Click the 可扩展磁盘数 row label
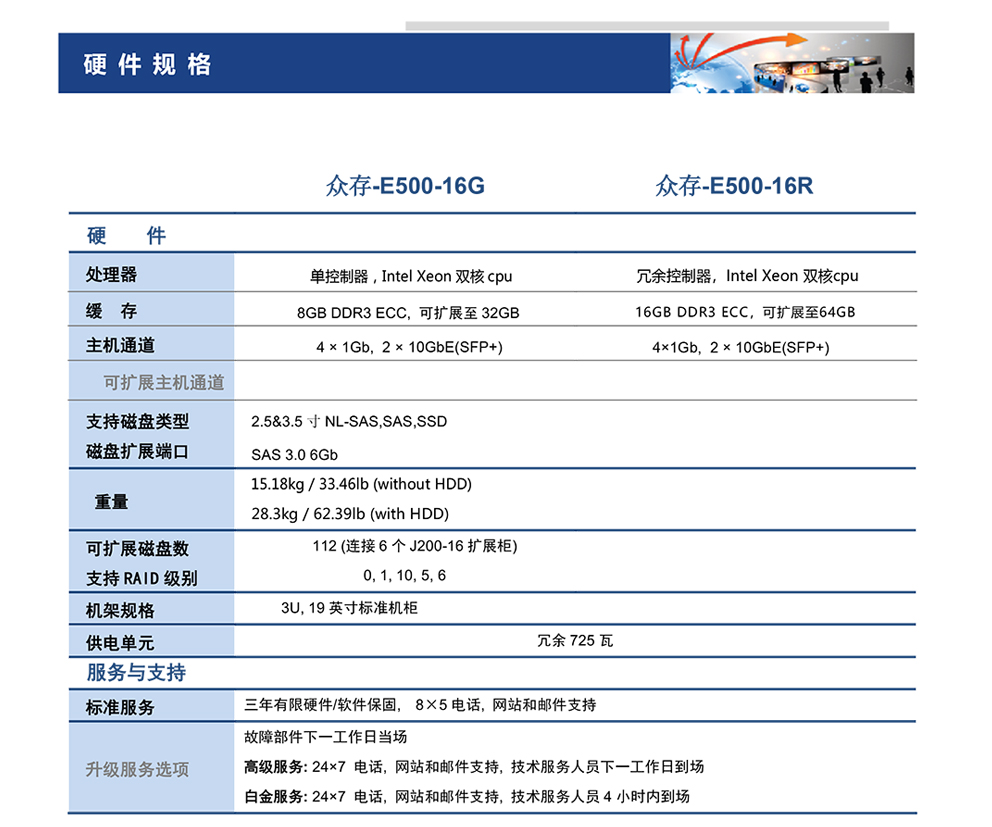This screenshot has width=992, height=827. (x=137, y=548)
